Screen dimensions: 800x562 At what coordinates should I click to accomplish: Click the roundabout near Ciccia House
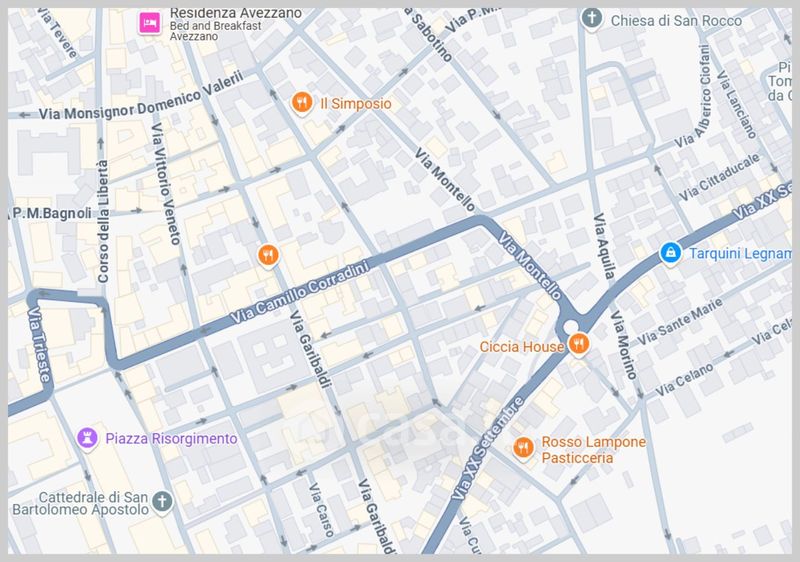click(x=571, y=326)
